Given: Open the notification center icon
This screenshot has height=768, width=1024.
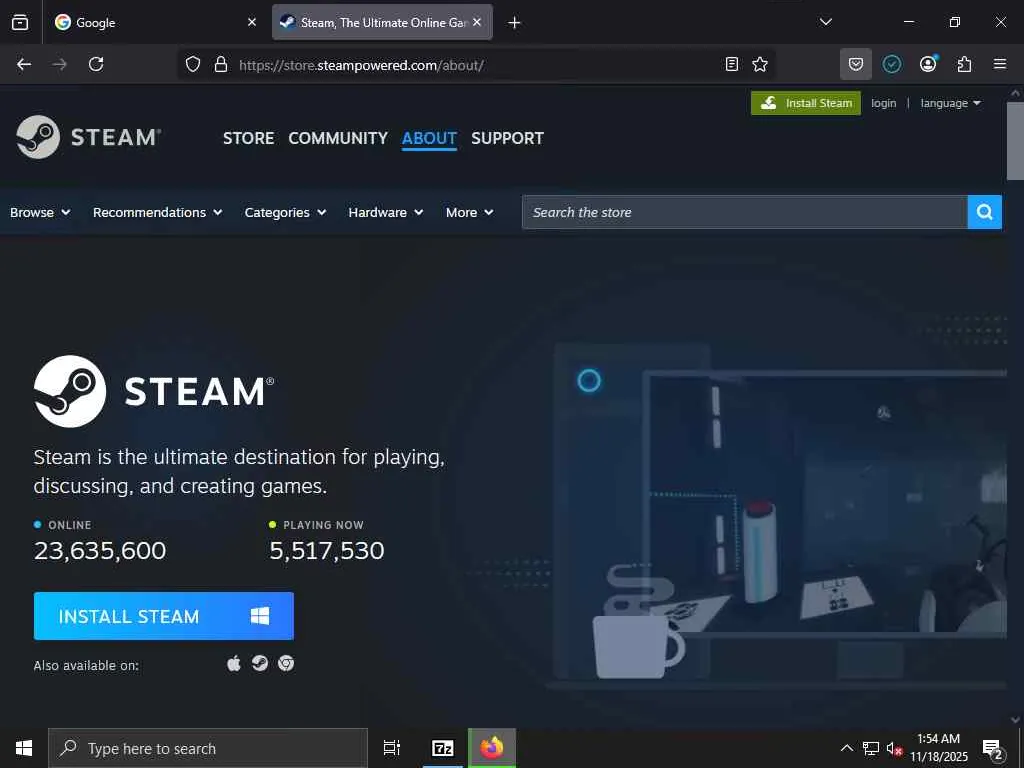Looking at the screenshot, I should 992,749.
